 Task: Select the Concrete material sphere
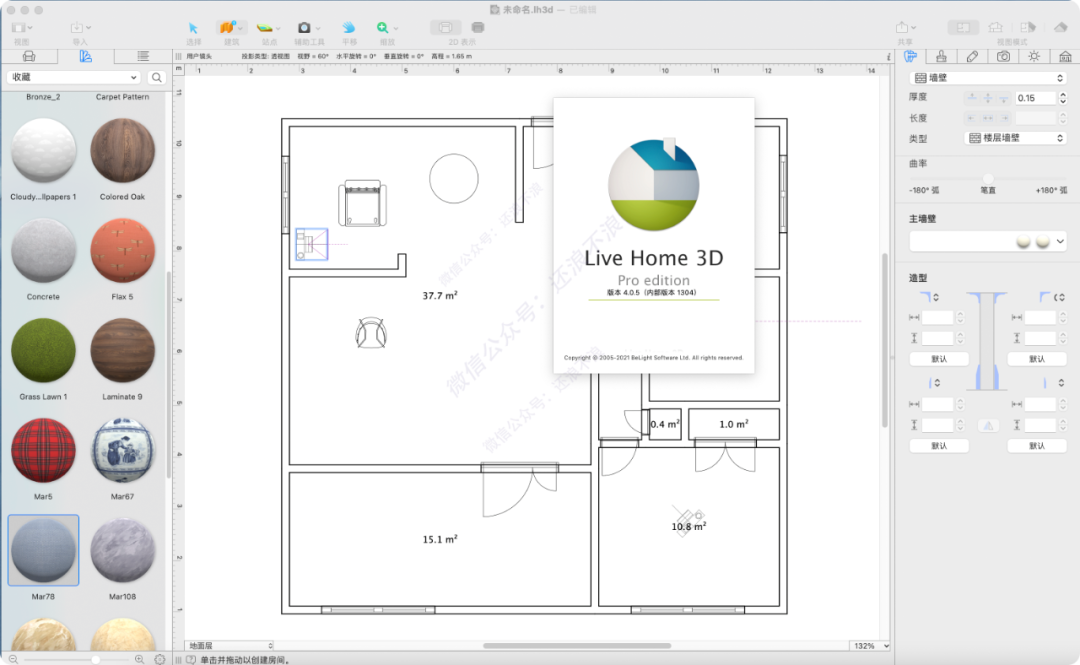43,251
